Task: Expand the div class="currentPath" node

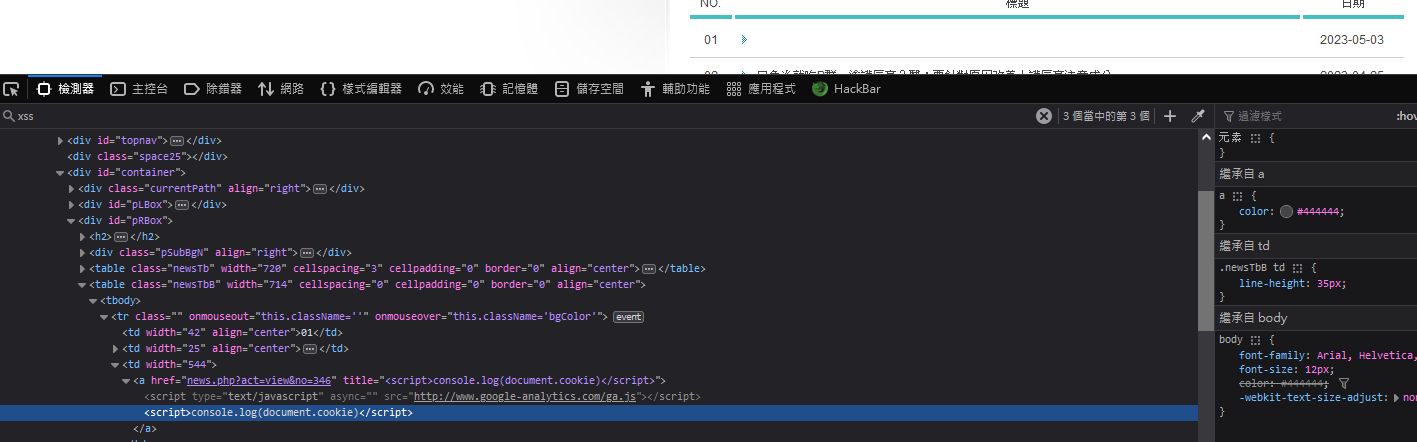Action: tap(71, 189)
